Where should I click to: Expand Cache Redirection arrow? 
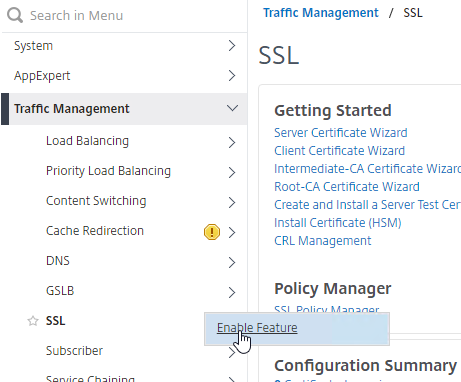pyautogui.click(x=232, y=232)
